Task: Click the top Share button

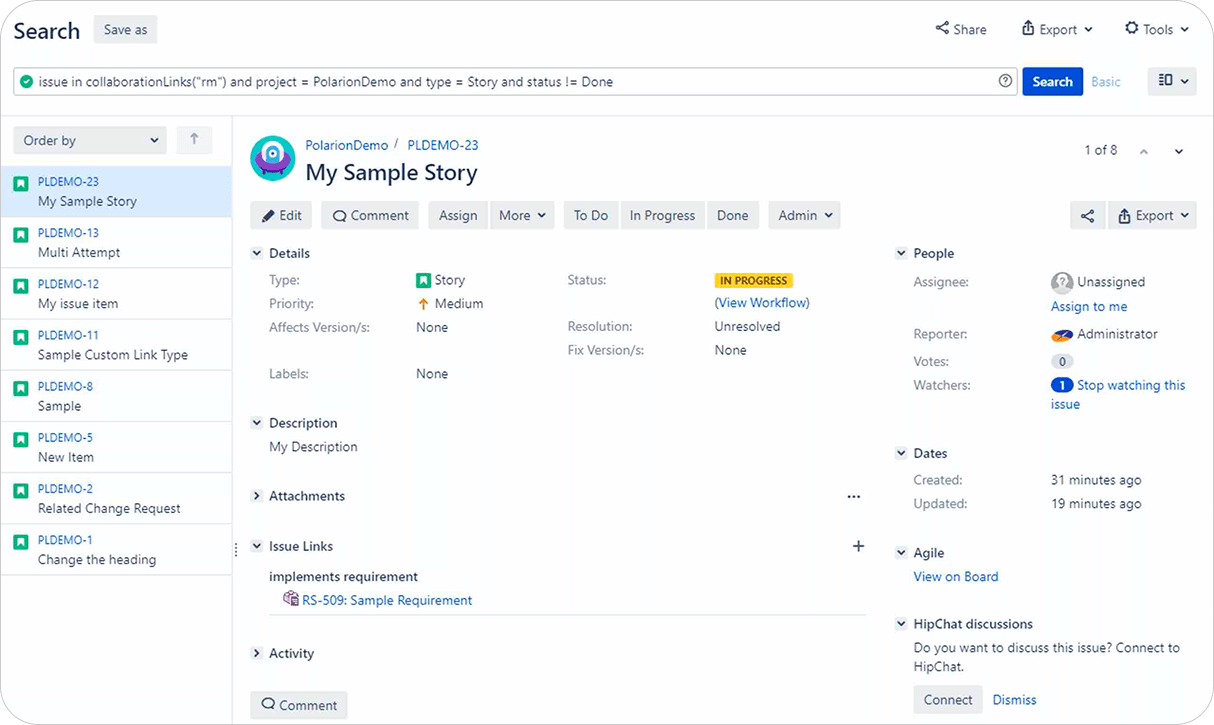Action: tap(961, 29)
